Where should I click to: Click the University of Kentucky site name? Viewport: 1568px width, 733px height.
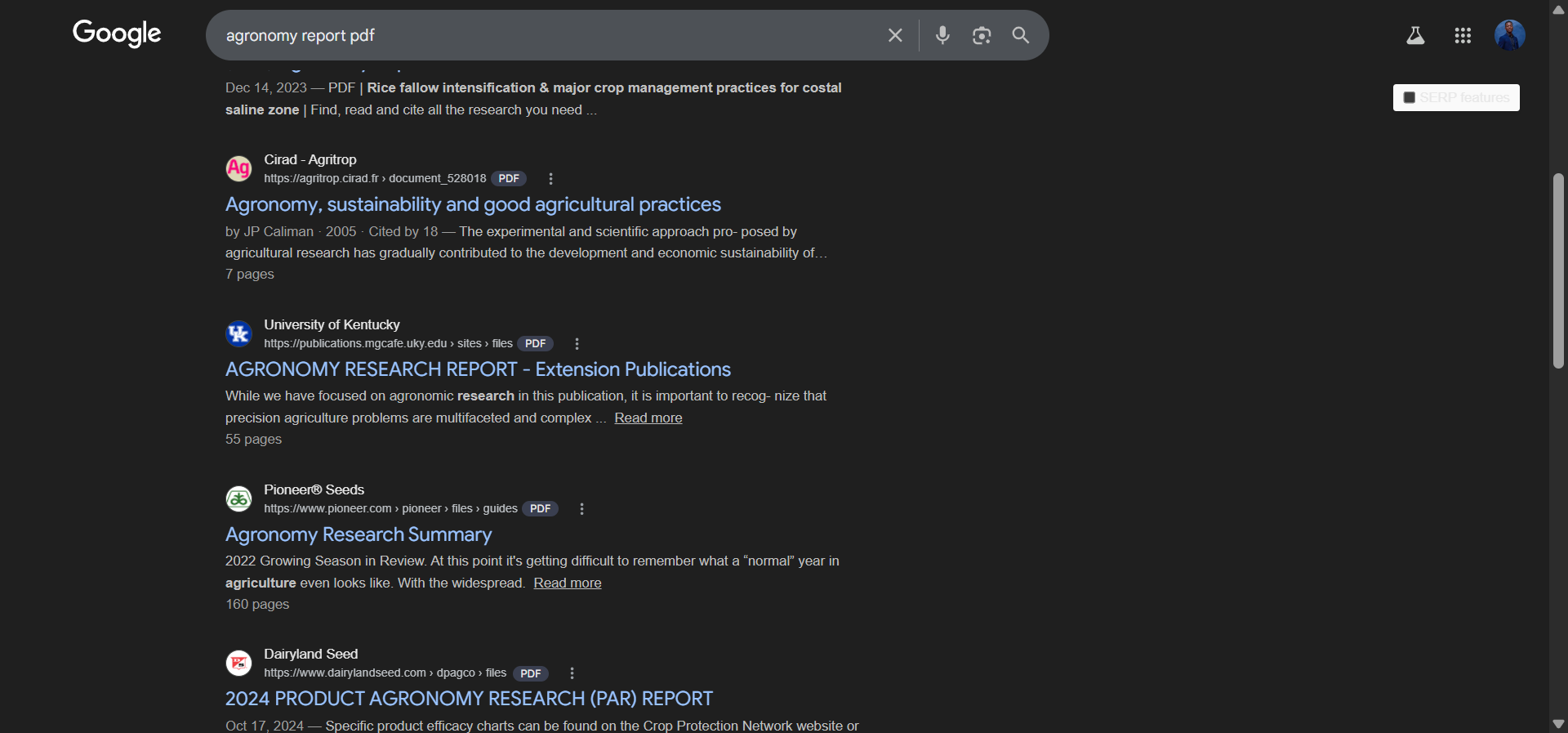point(332,324)
